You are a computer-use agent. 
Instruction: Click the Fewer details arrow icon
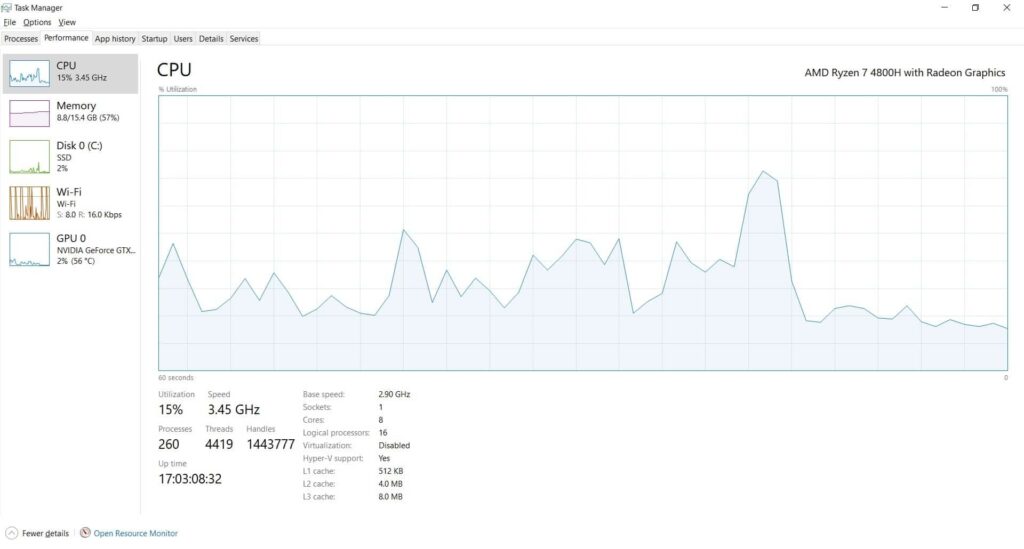point(11,533)
